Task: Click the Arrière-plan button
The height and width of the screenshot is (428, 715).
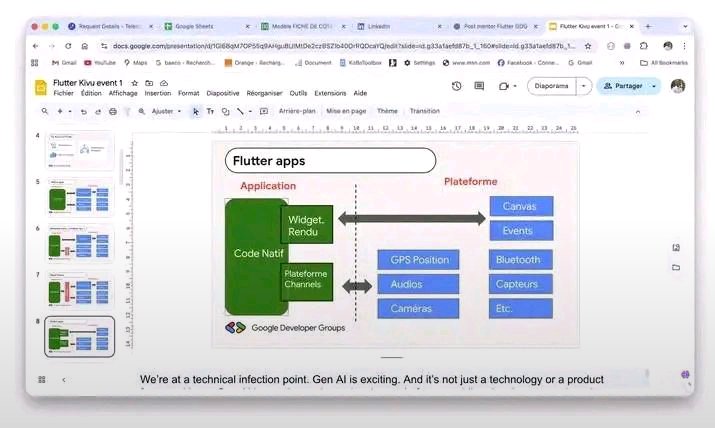Action: (x=297, y=111)
